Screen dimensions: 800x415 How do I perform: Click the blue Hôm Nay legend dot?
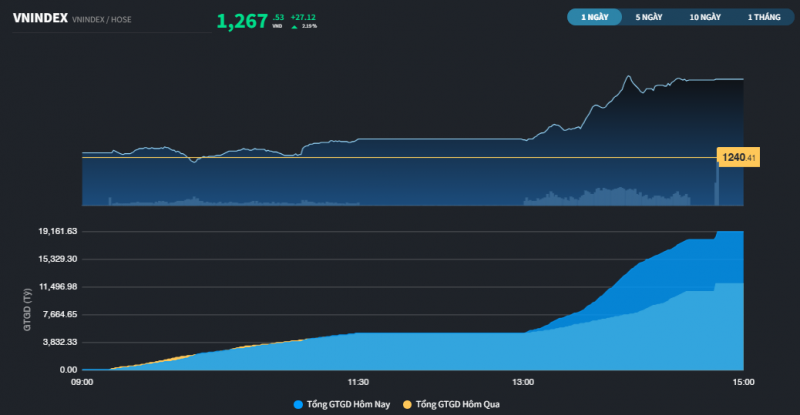pos(298,404)
